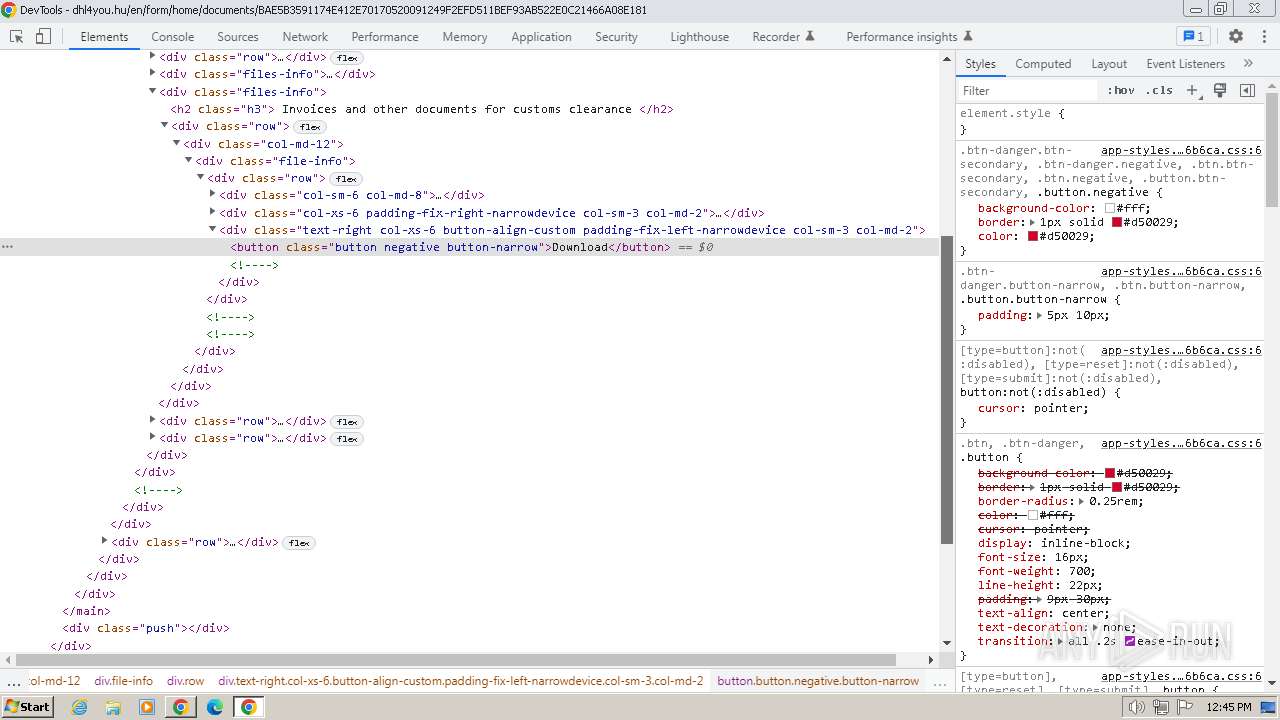Open color picker for border #d50029 swatch
1280x720 pixels.
coord(1116,222)
